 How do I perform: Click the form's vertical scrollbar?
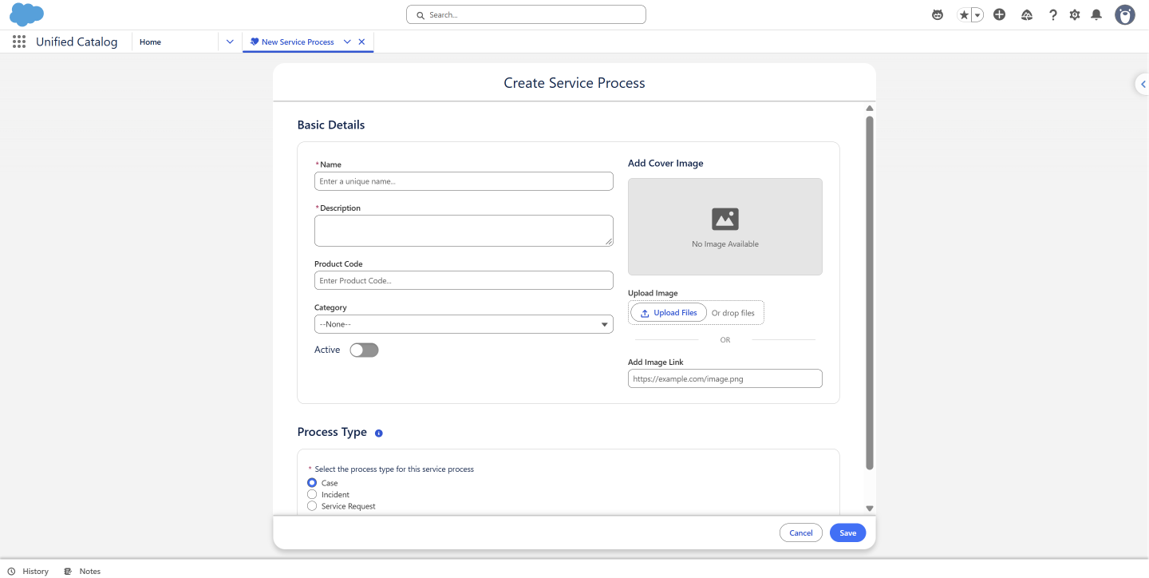click(869, 293)
